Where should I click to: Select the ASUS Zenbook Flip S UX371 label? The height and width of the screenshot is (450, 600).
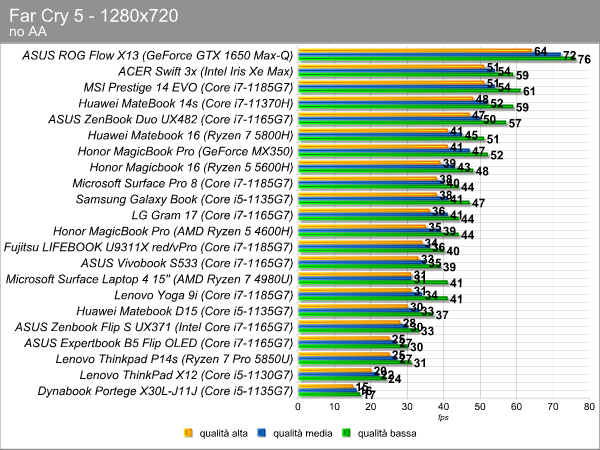click(x=154, y=327)
